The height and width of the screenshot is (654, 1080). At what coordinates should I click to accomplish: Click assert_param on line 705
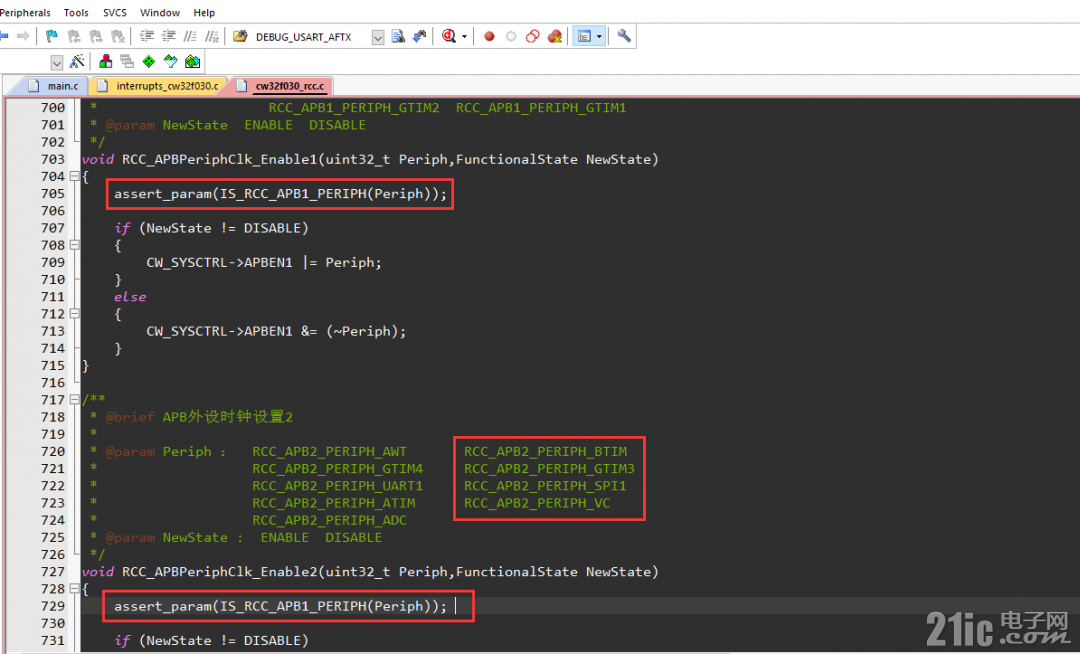(x=163, y=194)
